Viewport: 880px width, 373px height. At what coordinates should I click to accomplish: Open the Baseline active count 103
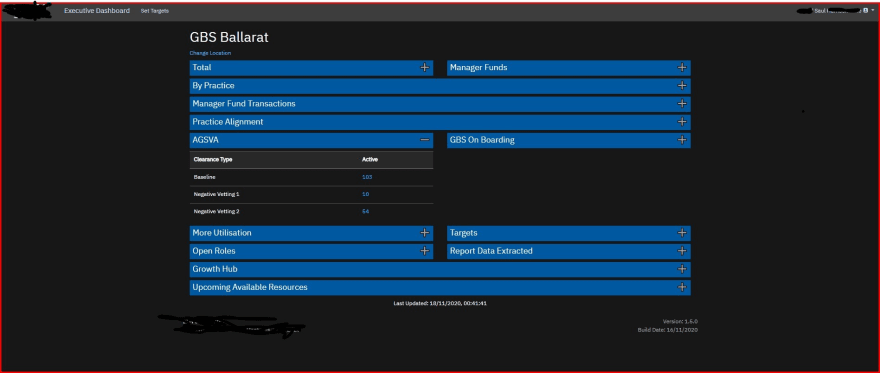coord(367,177)
